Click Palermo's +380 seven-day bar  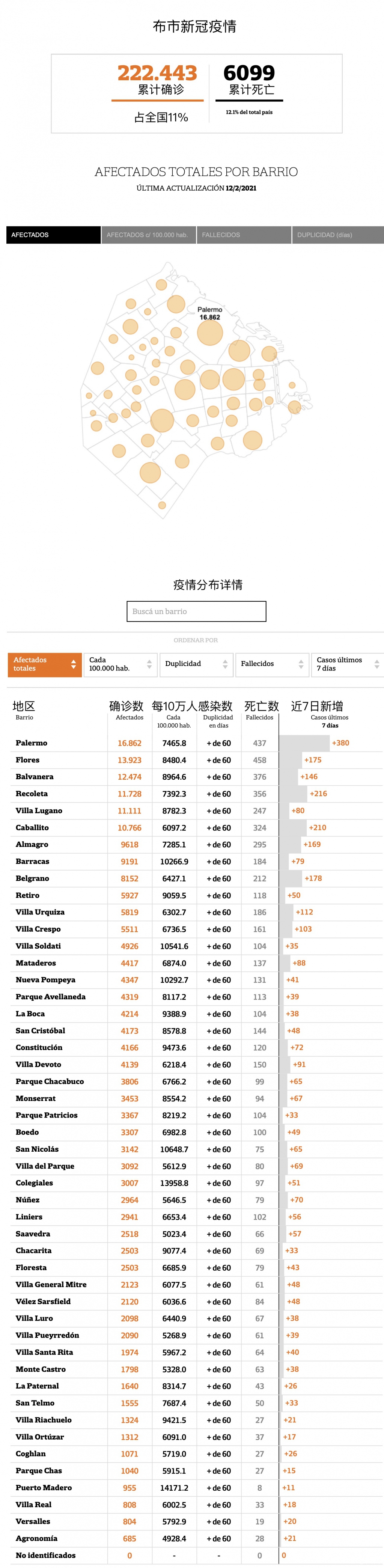pyautogui.click(x=305, y=743)
